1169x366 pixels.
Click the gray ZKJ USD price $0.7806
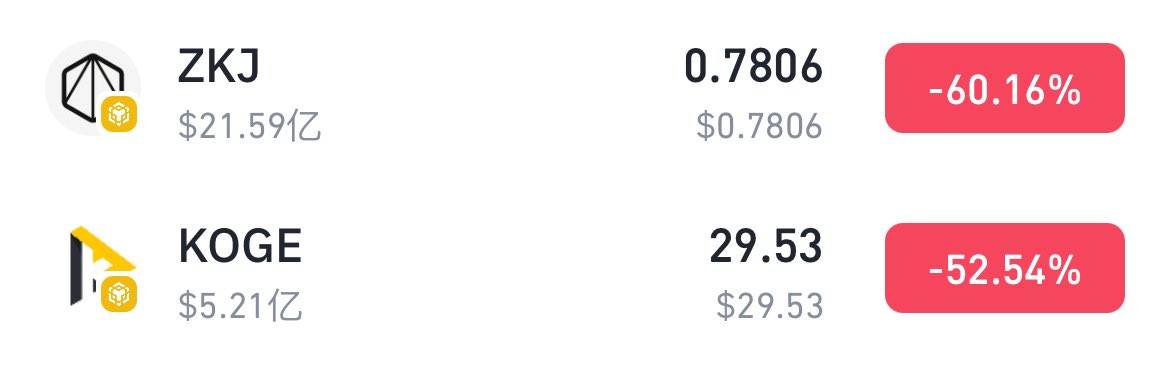click(759, 126)
